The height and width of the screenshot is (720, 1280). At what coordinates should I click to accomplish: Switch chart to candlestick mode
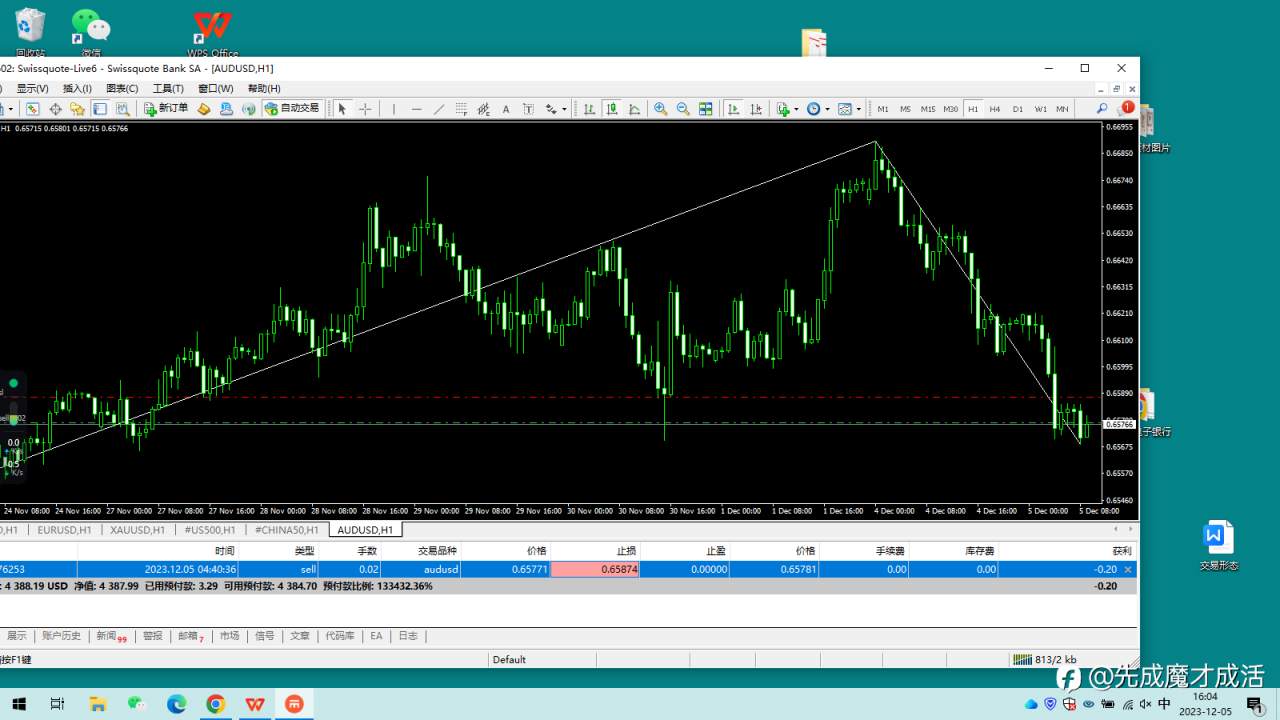pyautogui.click(x=611, y=109)
